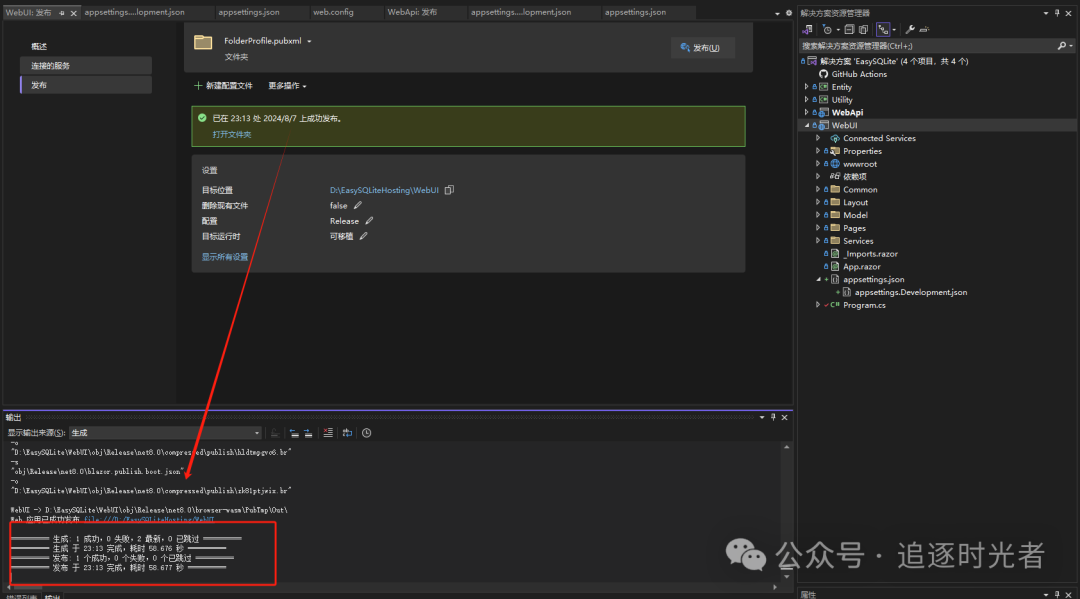Select Program.cs in Solution Explorer
Viewport: 1080px width, 599px height.
tap(863, 305)
